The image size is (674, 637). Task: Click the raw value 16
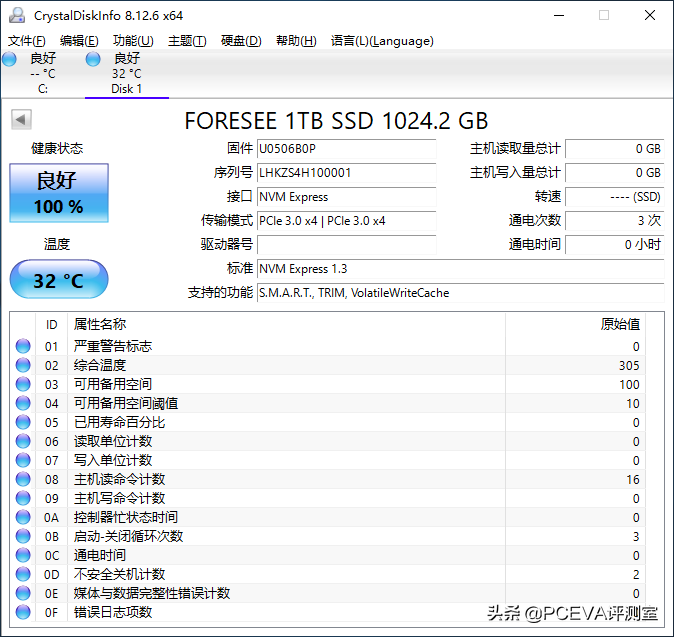tap(633, 479)
